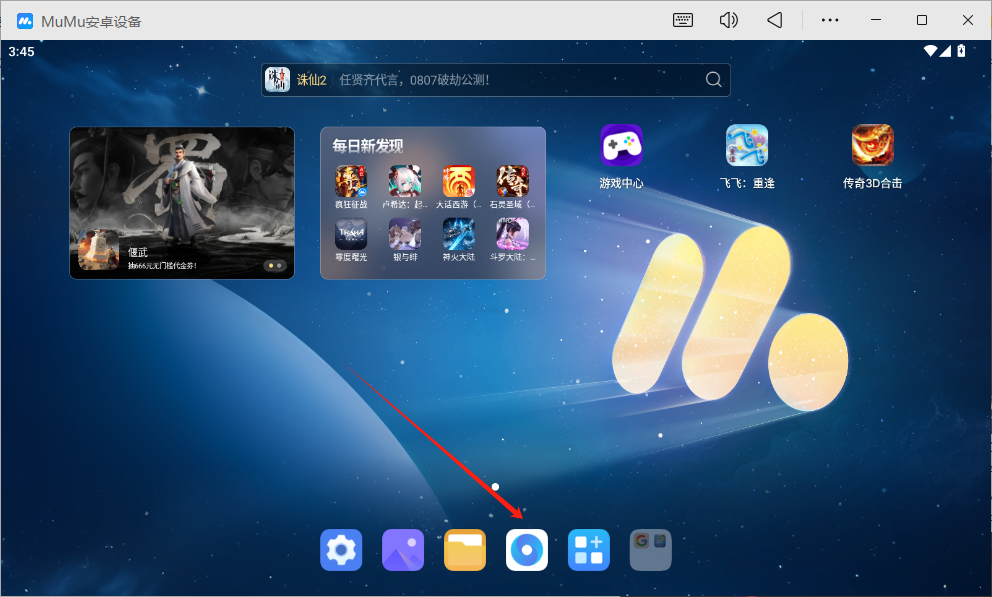The image size is (992, 597).
Task: Open the 偃武 game banner card
Action: point(182,203)
